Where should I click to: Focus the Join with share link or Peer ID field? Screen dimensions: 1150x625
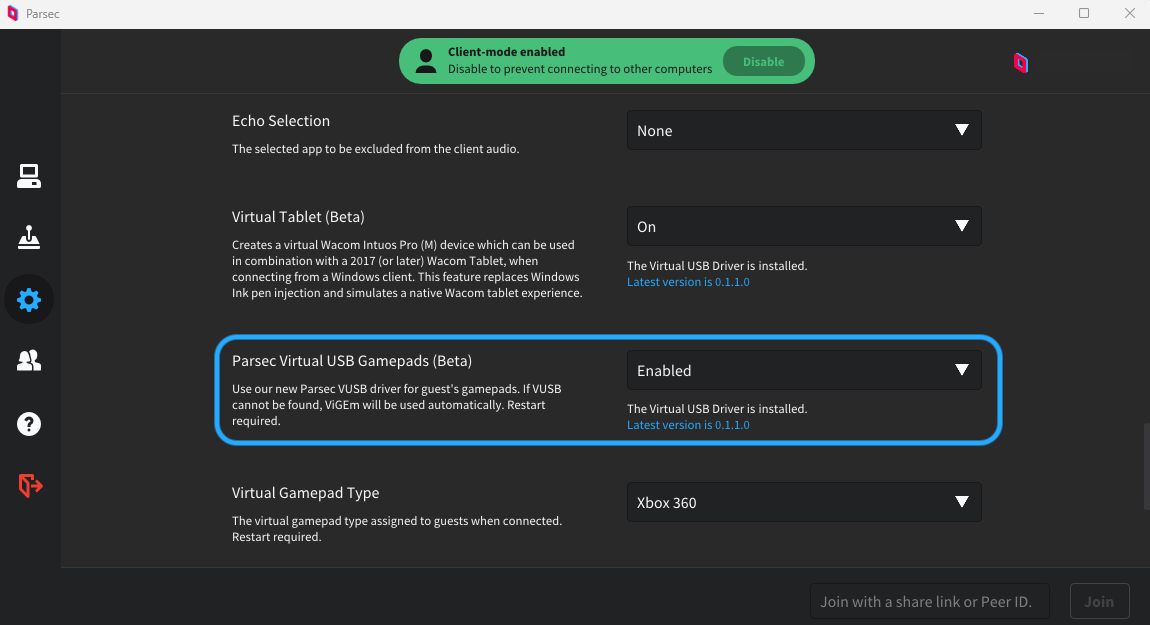click(x=929, y=602)
